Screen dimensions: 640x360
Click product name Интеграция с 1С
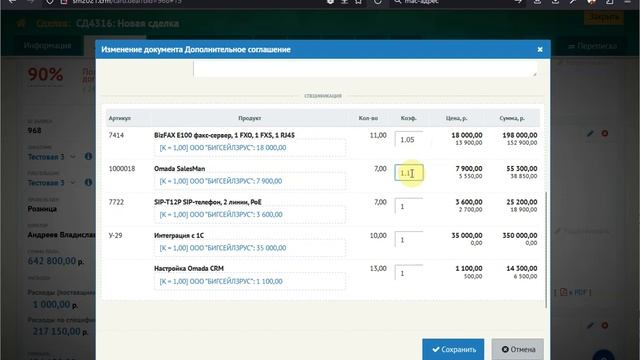(179, 236)
